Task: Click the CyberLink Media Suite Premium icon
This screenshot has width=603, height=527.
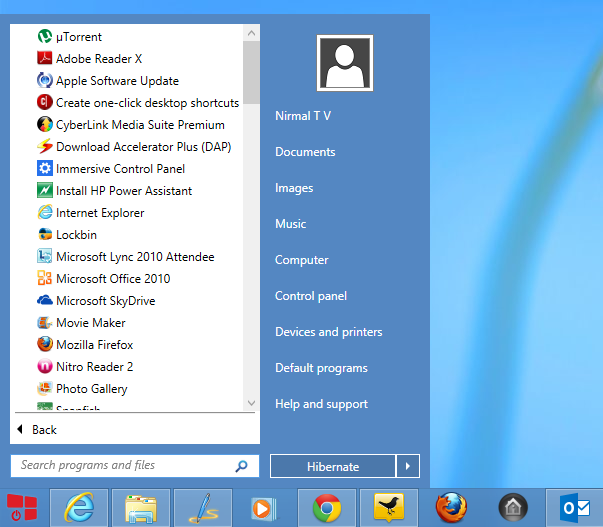Action: click(x=45, y=125)
